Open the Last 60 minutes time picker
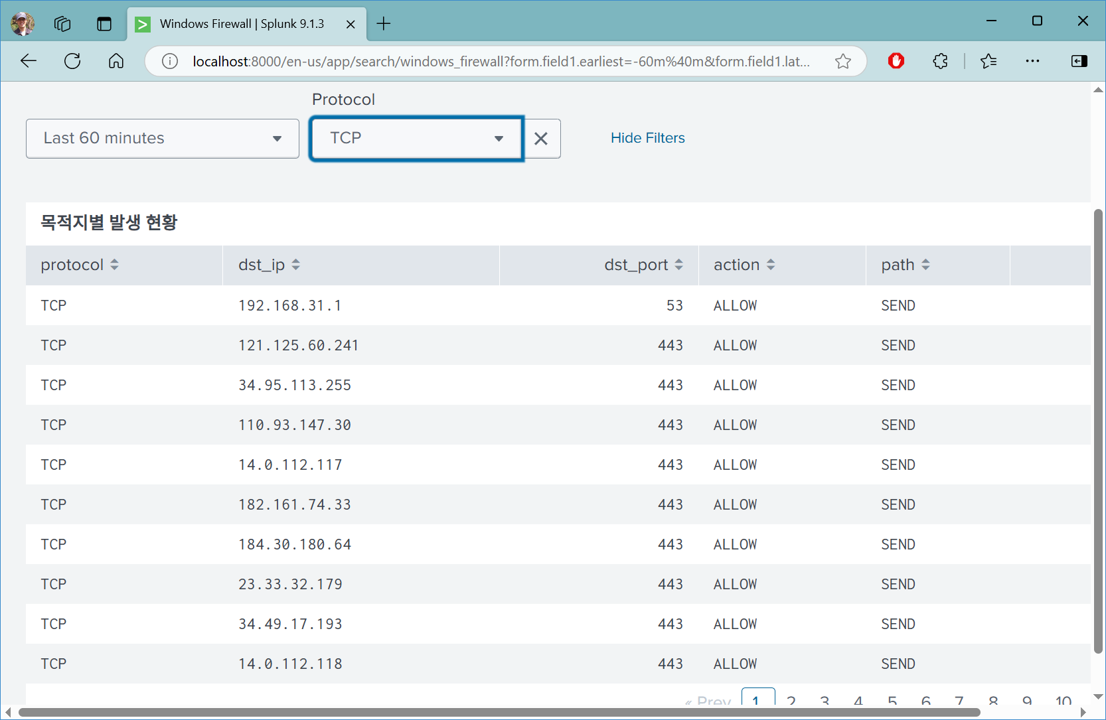1106x720 pixels. [x=162, y=138]
